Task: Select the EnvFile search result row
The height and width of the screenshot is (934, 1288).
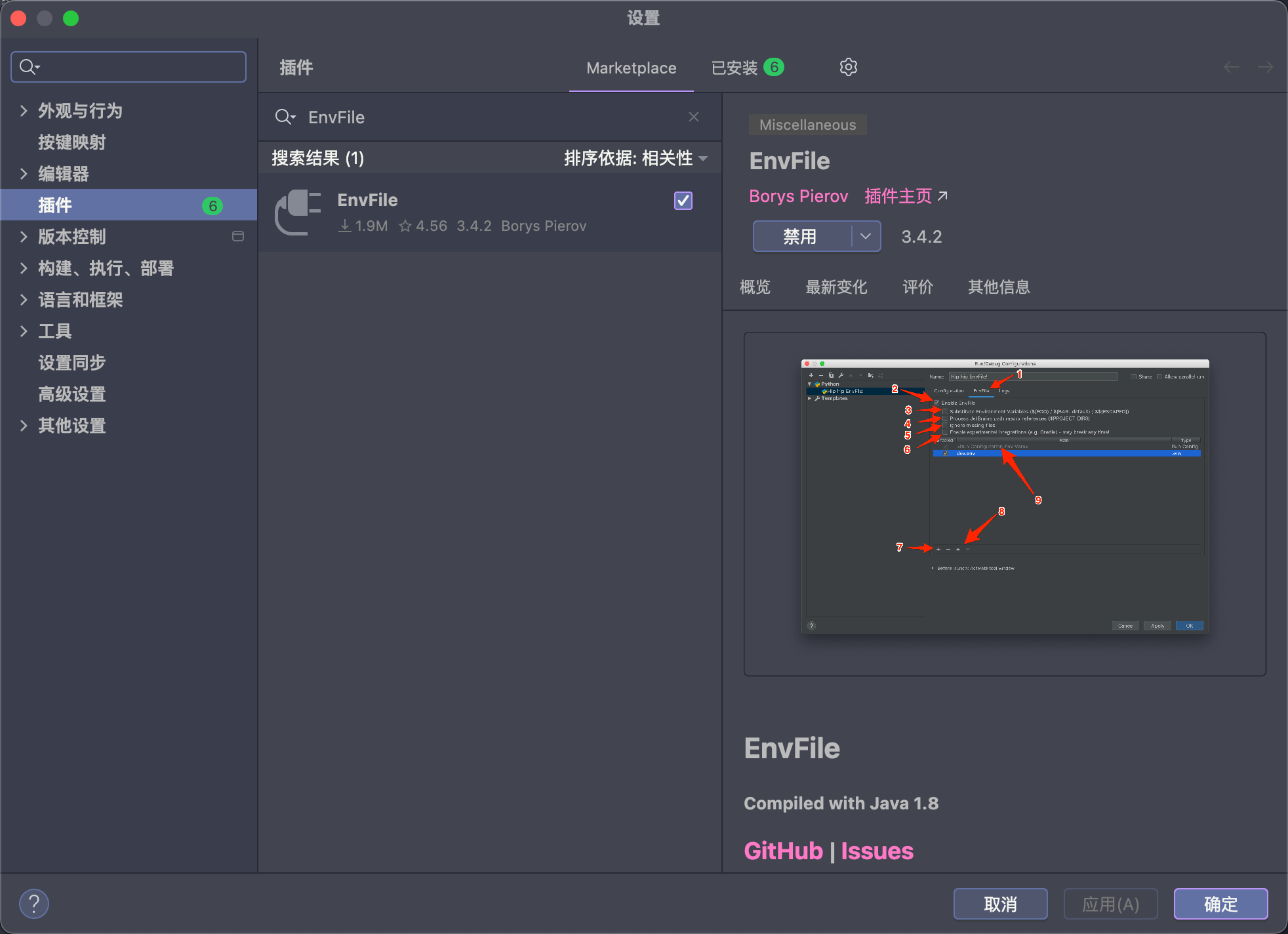Action: pos(490,213)
